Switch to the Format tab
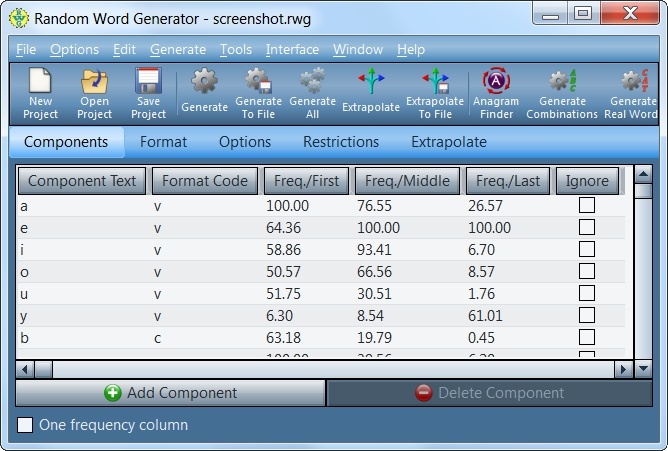The width and height of the screenshot is (668, 451). pos(164,142)
